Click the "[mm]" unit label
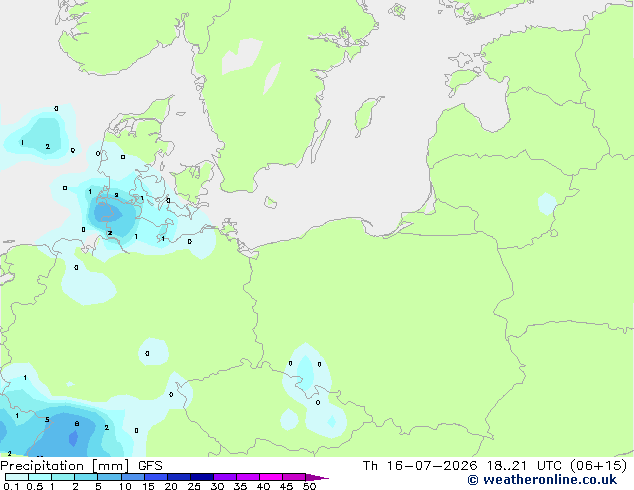This screenshot has width=634, height=490. click(110, 466)
